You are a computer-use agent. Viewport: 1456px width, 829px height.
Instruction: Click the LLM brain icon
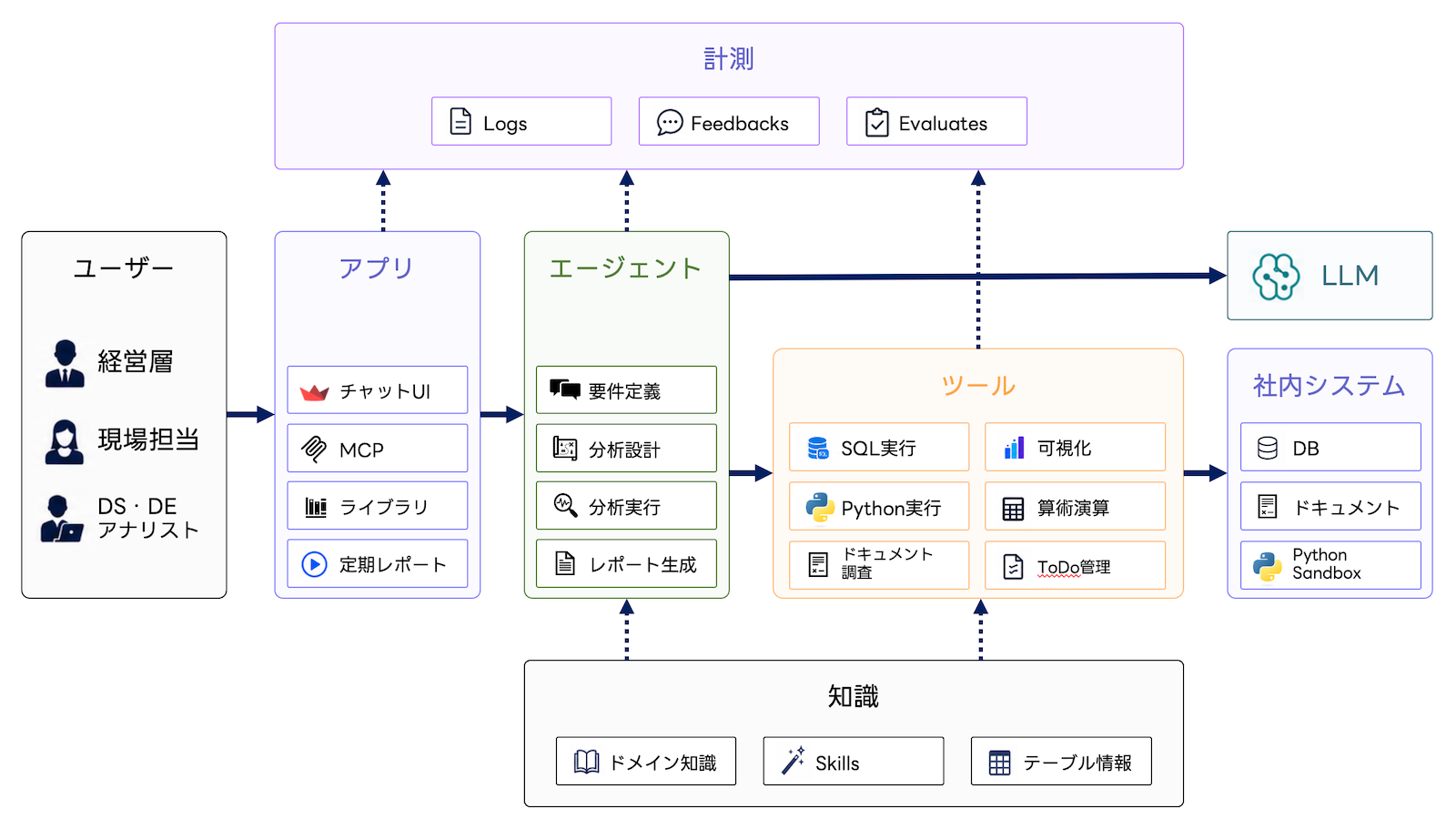[x=1276, y=276]
